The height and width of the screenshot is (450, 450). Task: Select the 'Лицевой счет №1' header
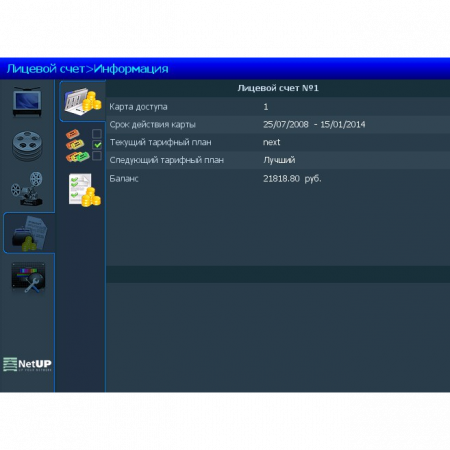(278, 88)
